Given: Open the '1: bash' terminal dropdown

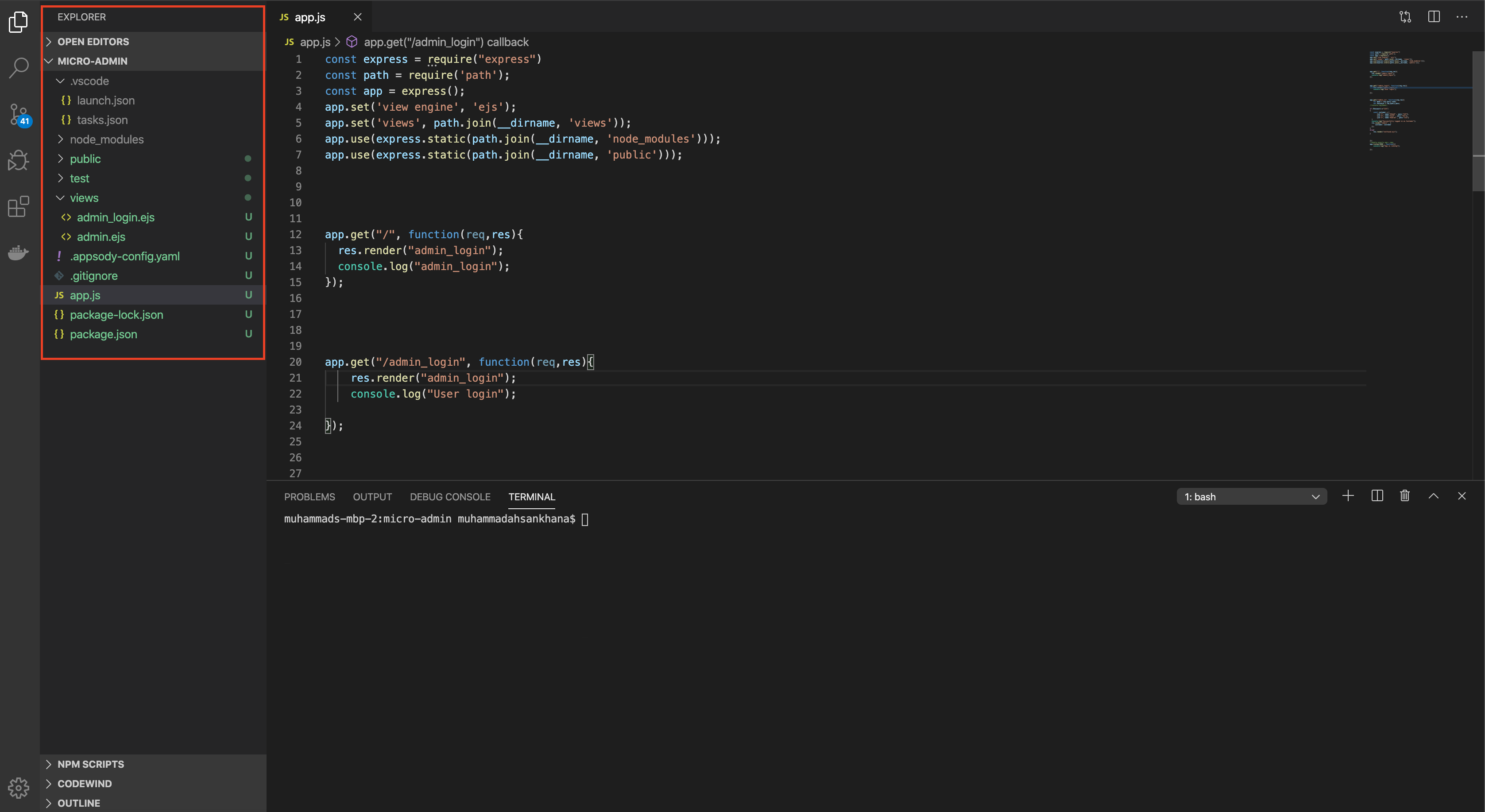Looking at the screenshot, I should coord(1251,496).
